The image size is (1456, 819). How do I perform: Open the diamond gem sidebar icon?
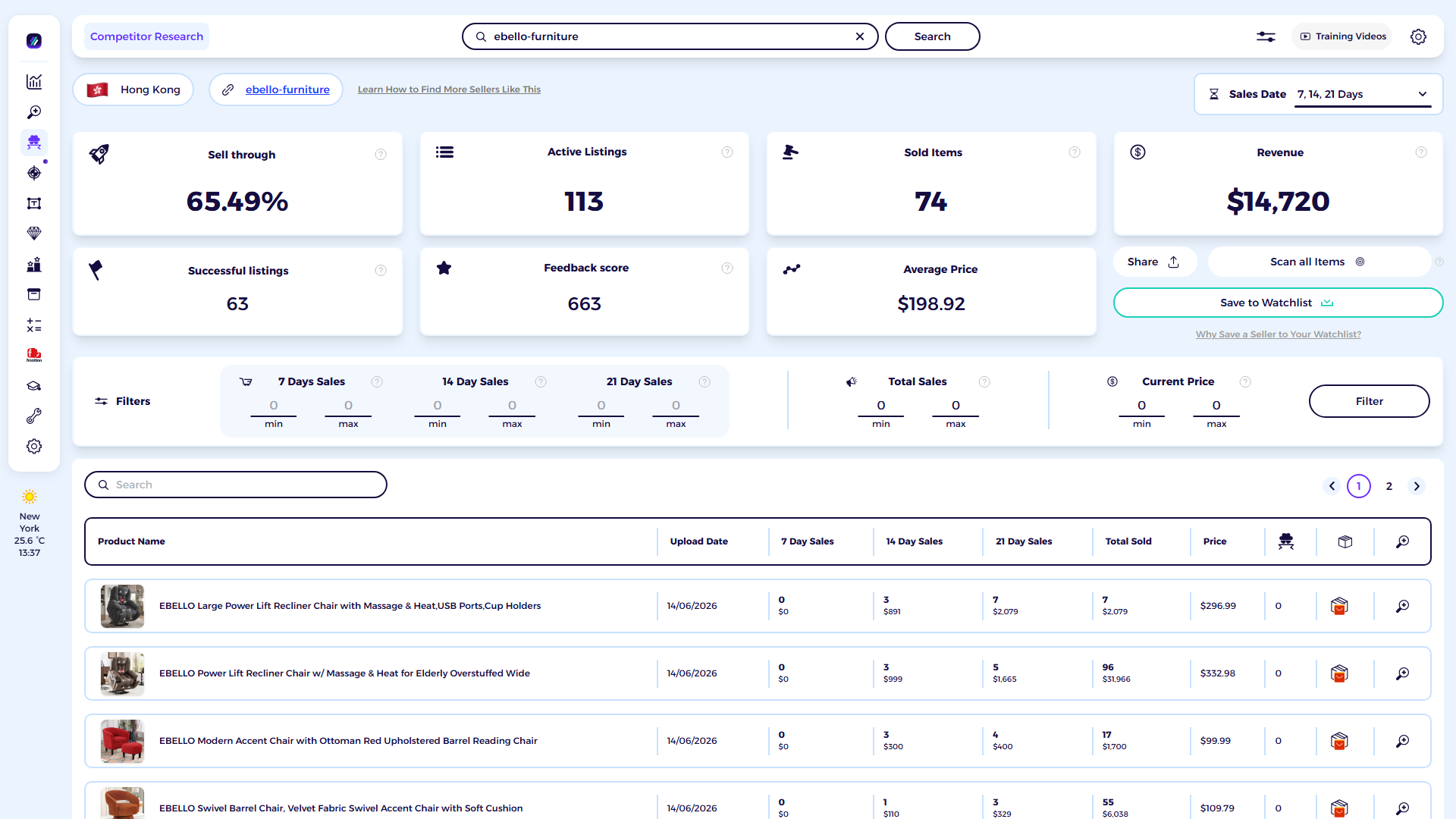pyautogui.click(x=34, y=234)
